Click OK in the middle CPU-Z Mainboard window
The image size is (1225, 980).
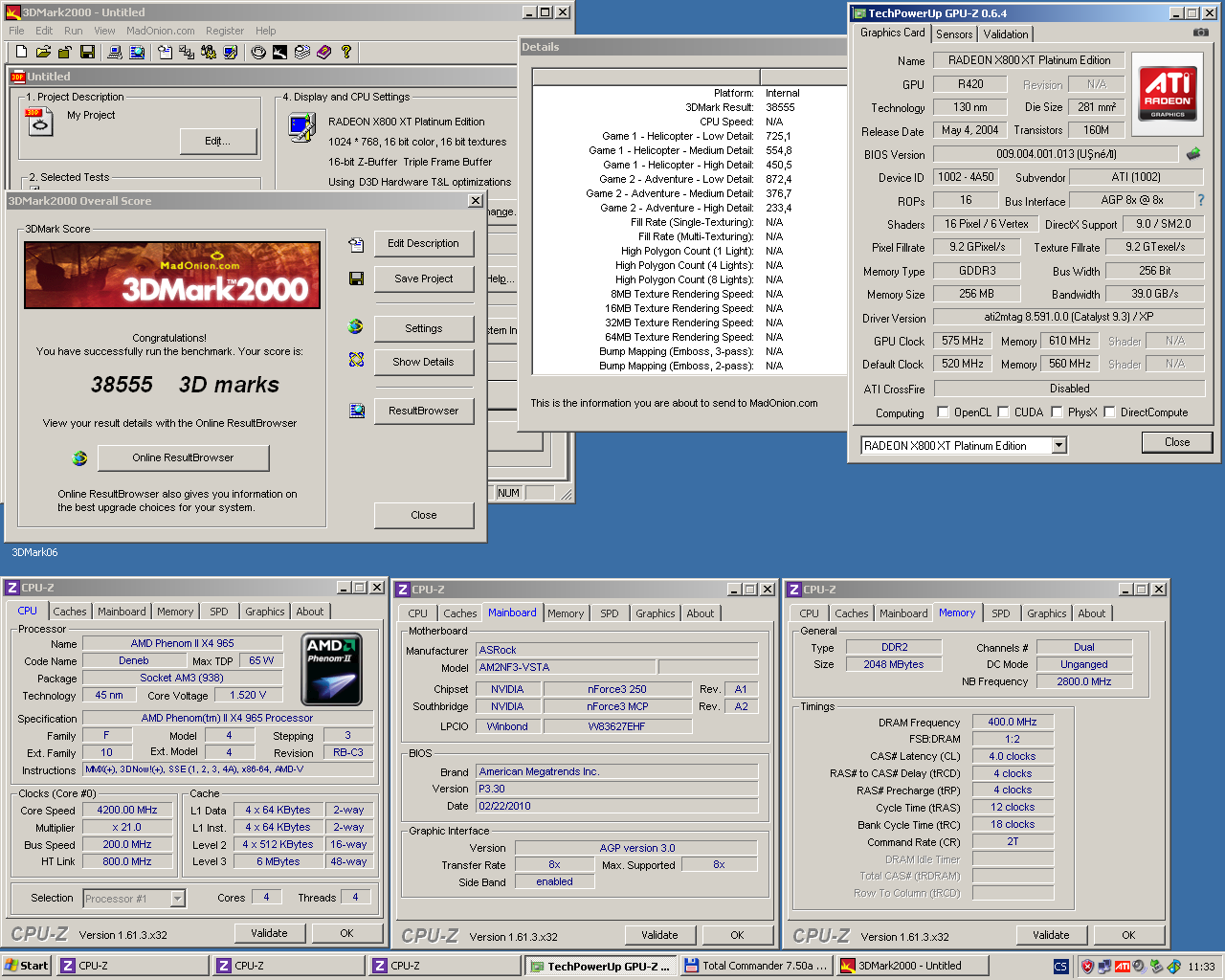click(737, 935)
